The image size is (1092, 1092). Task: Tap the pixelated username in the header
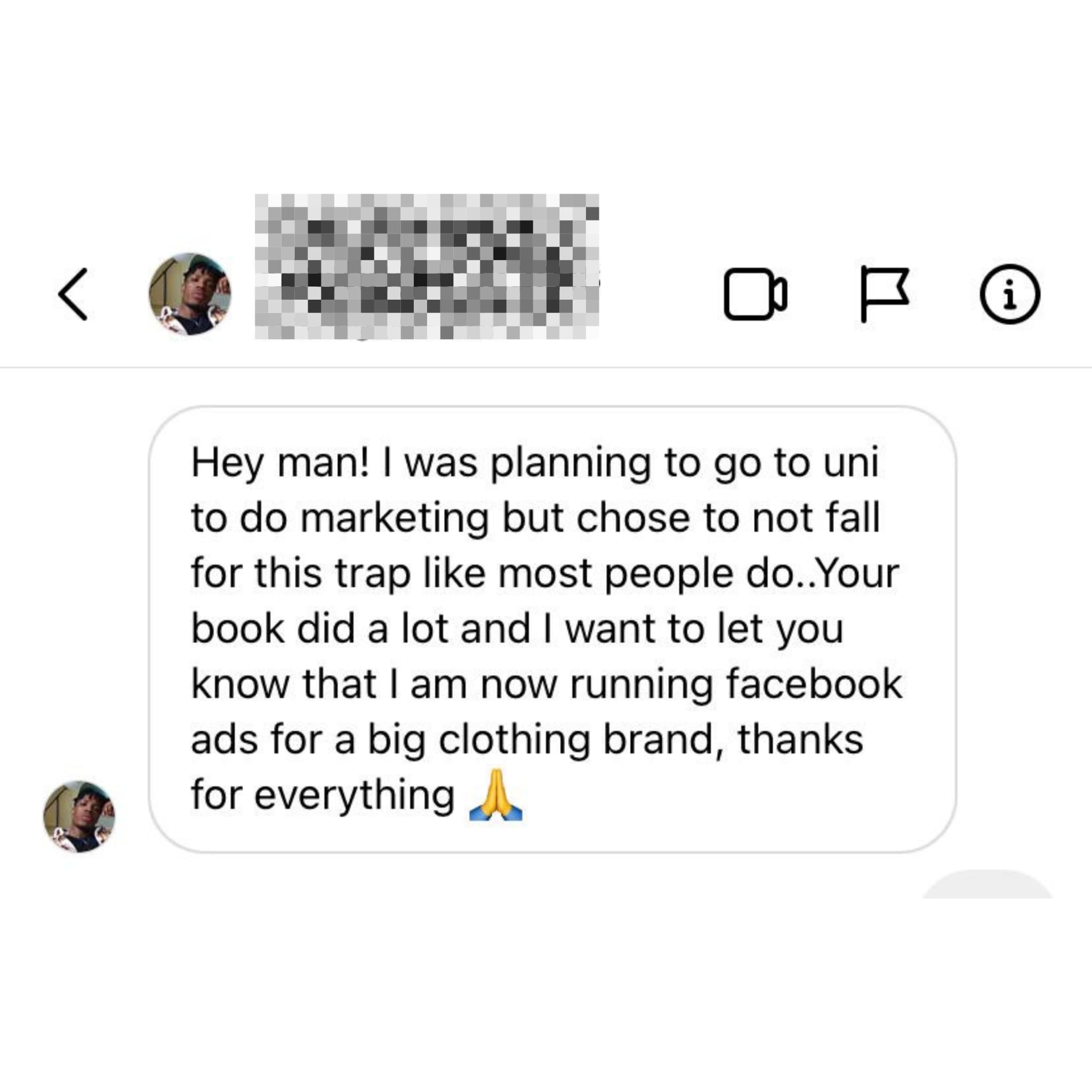(427, 267)
